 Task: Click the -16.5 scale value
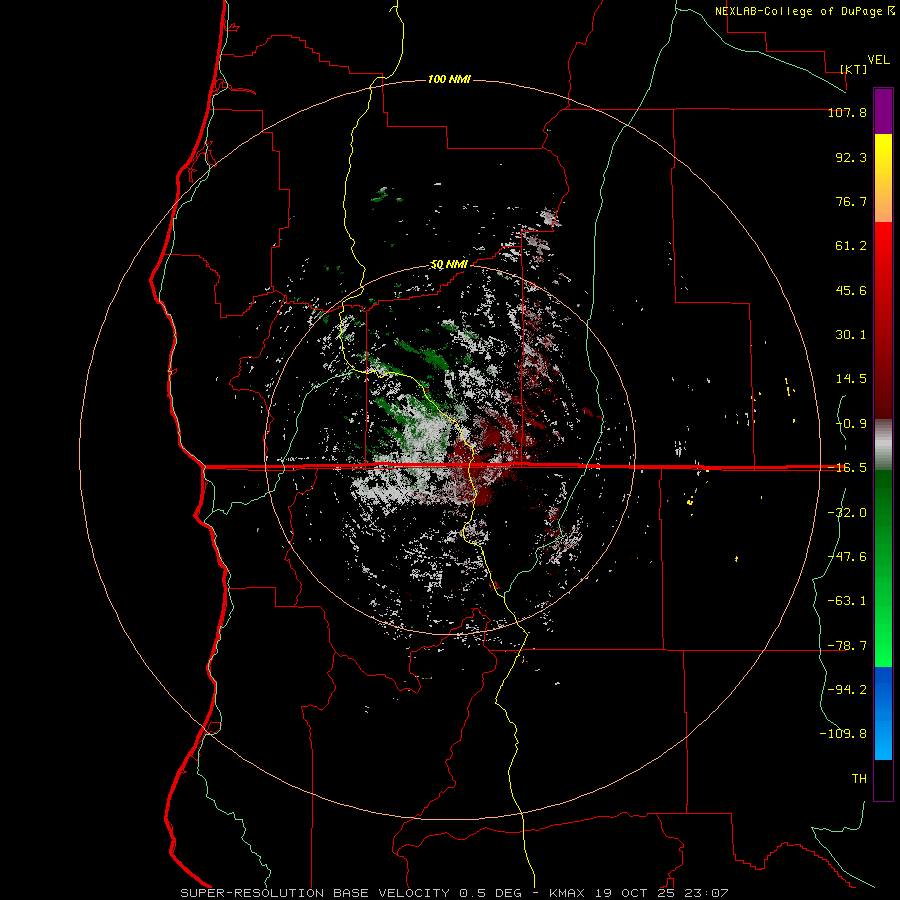click(x=847, y=468)
